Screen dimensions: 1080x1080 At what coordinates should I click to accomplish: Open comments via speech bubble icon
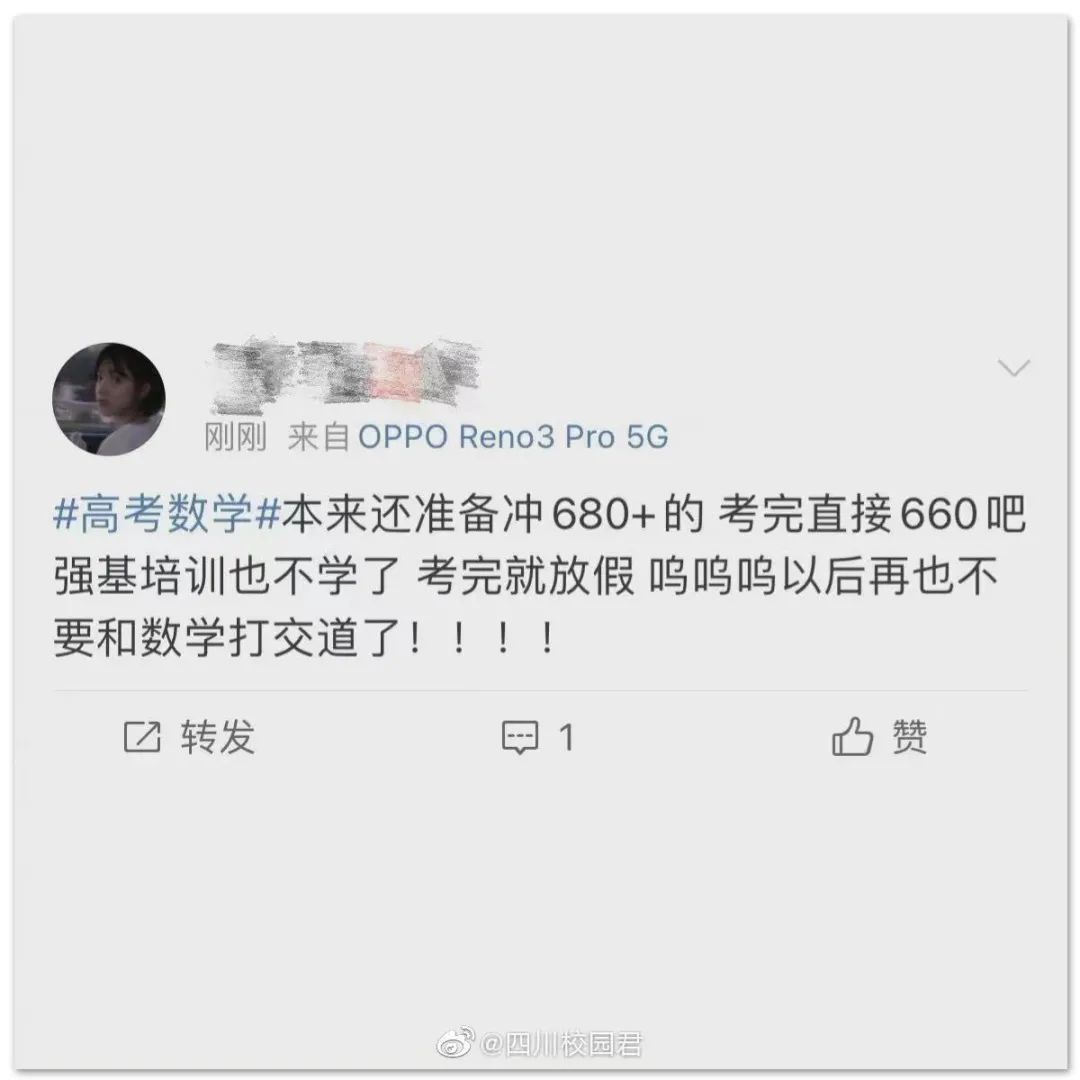[x=520, y=738]
